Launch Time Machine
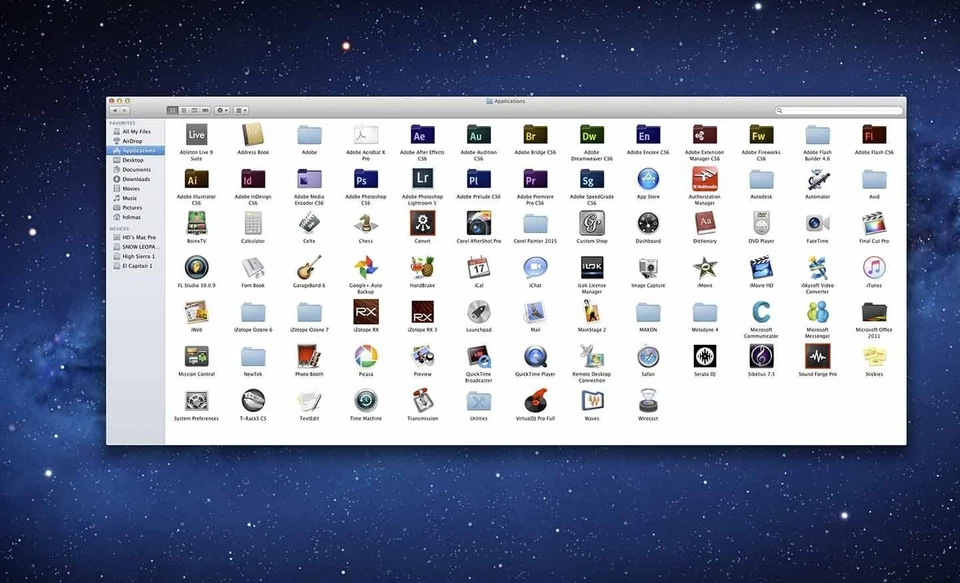 (365, 399)
